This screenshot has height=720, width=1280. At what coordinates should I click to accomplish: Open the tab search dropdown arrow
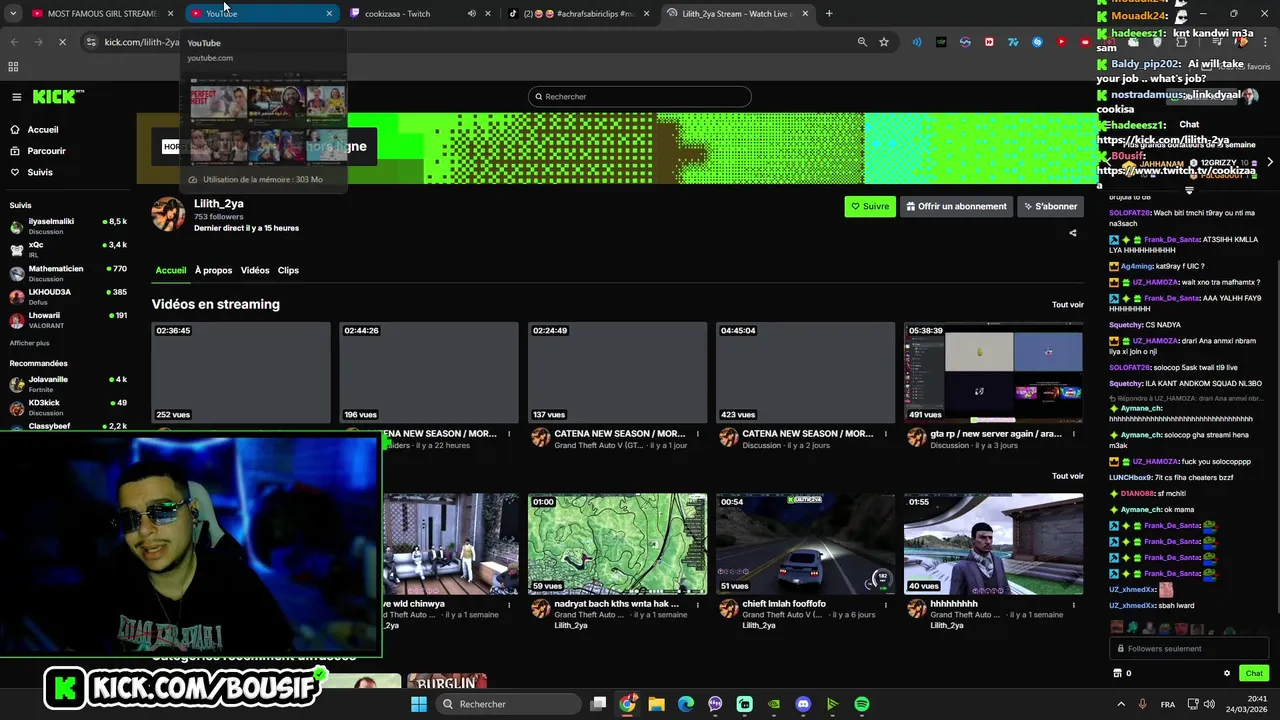point(13,14)
